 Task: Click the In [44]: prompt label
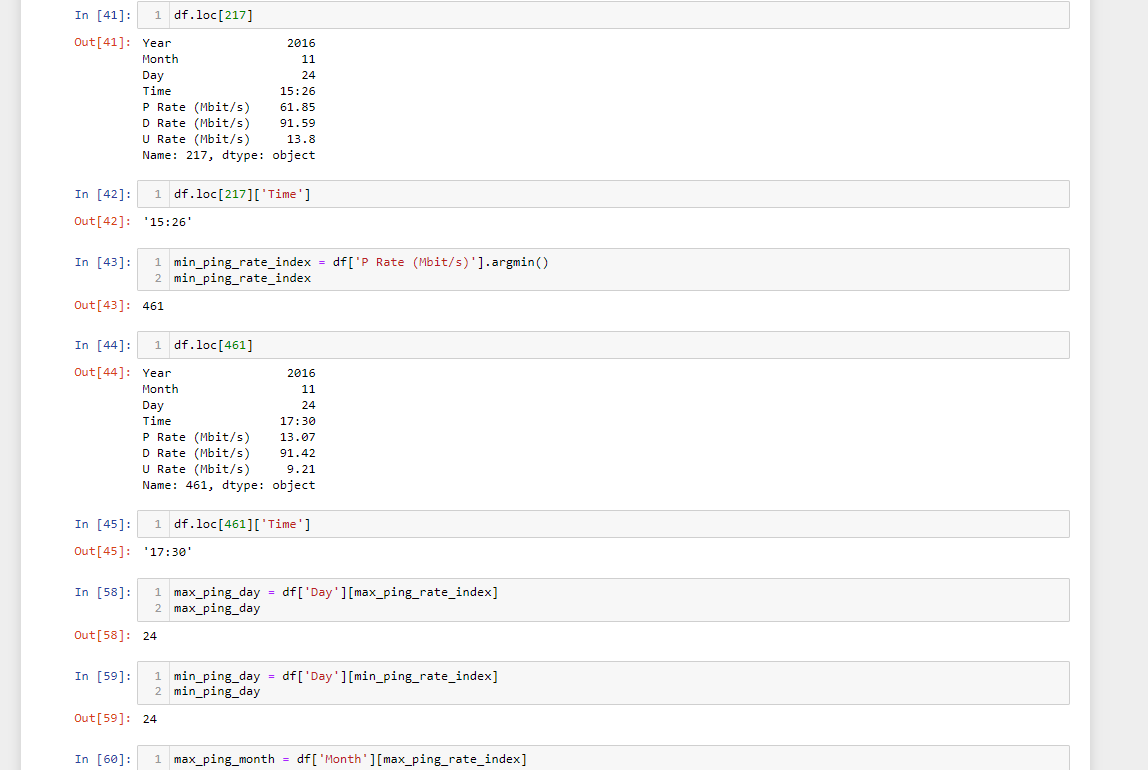click(102, 345)
